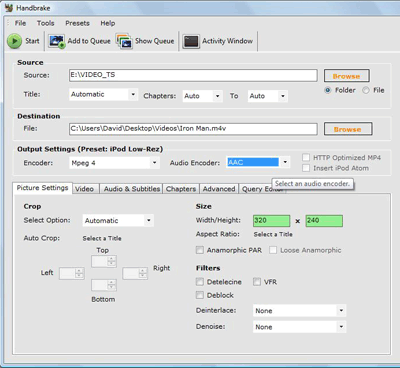Click the green Start encode icon

point(14,41)
